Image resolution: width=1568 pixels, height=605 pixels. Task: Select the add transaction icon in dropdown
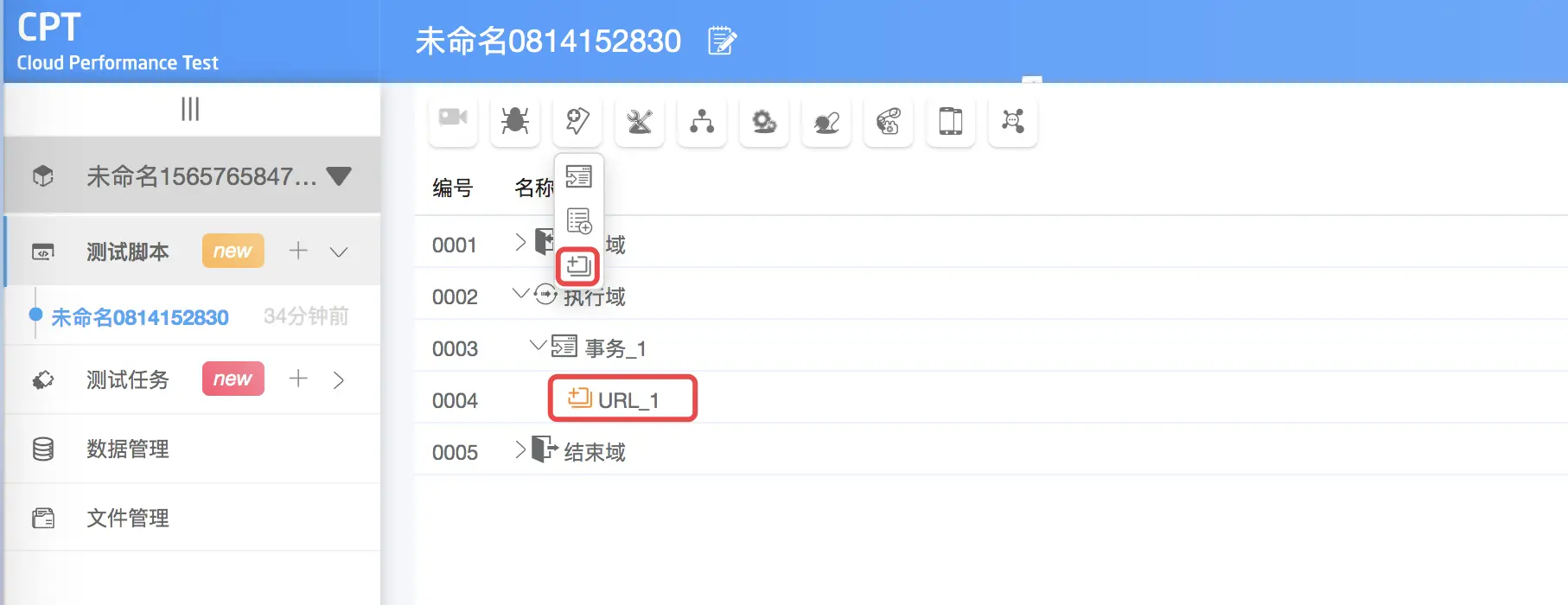click(x=578, y=176)
